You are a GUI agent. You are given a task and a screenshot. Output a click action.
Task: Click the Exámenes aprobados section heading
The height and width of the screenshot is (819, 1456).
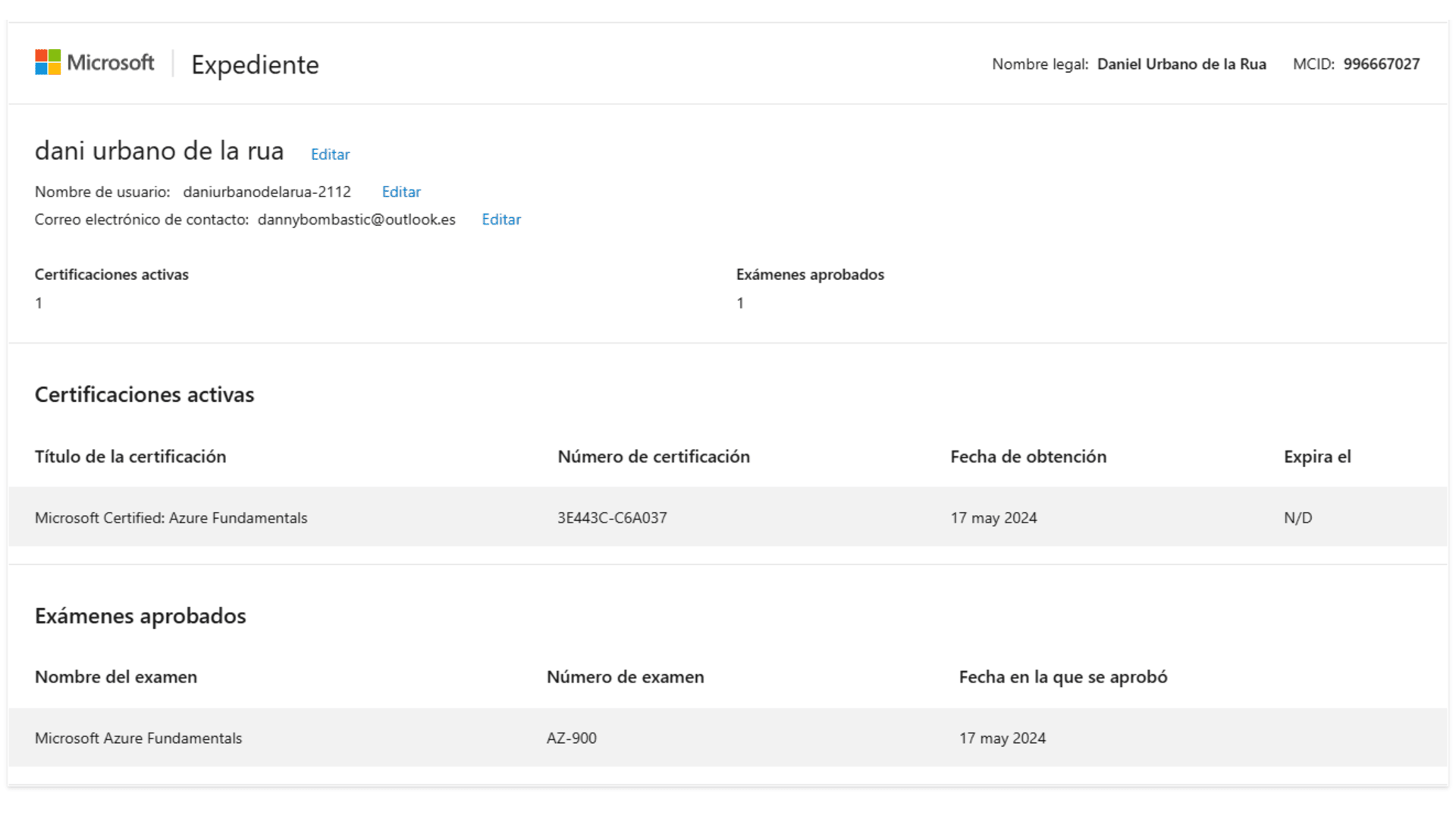click(x=140, y=616)
